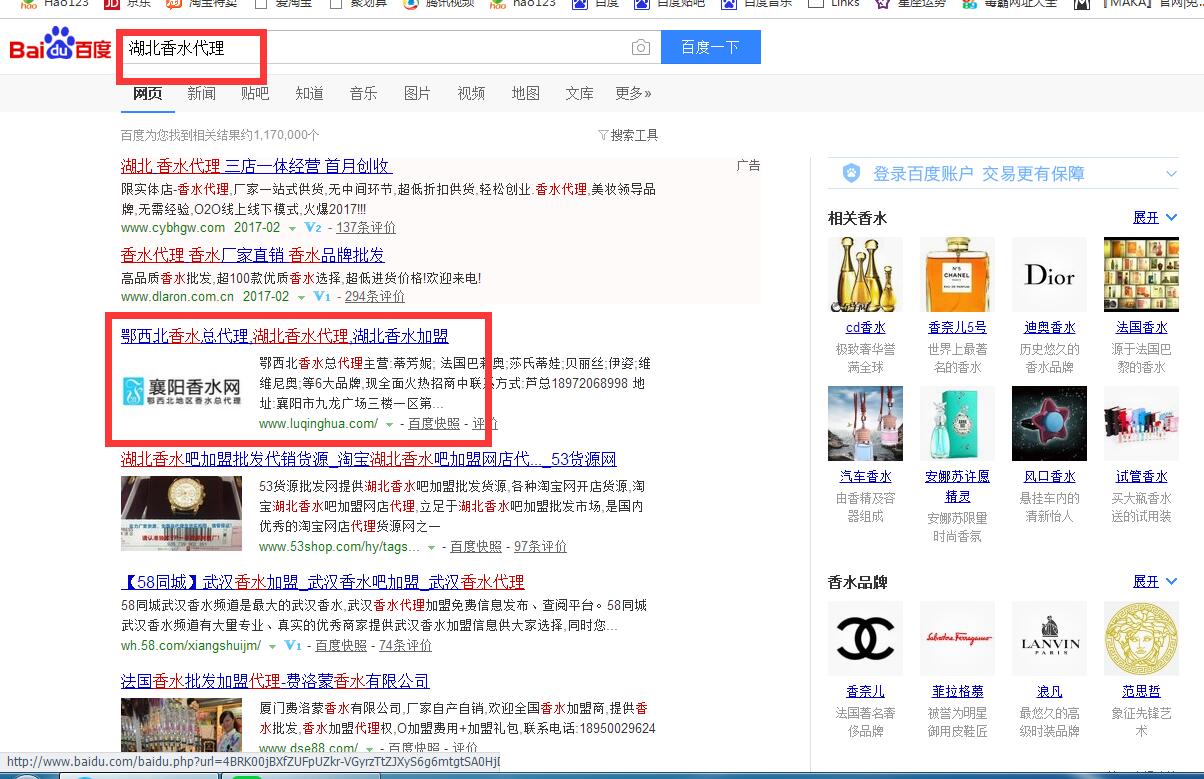Click the 百度一下 search button
1204x779 pixels.
pyautogui.click(x=711, y=47)
